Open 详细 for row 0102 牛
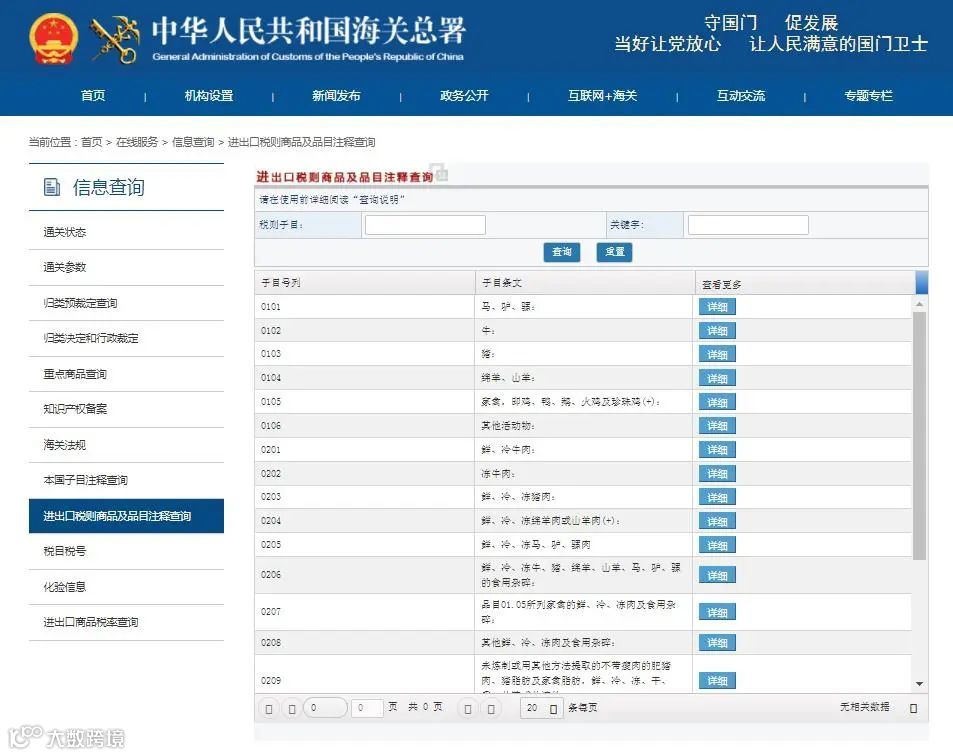This screenshot has height=756, width=953. point(717,331)
